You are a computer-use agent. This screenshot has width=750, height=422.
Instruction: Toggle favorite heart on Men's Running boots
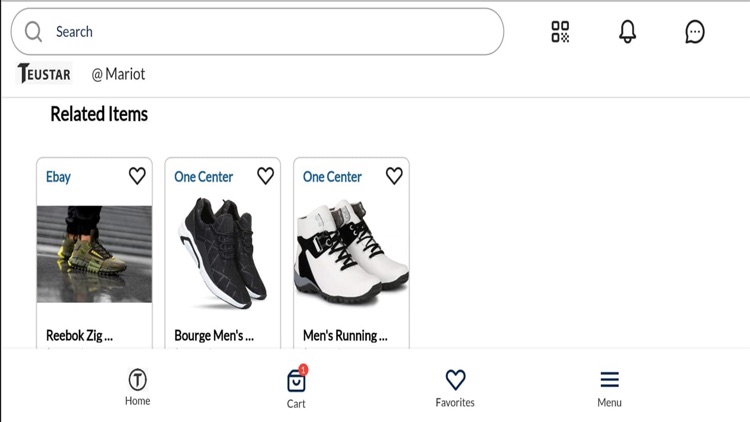394,176
